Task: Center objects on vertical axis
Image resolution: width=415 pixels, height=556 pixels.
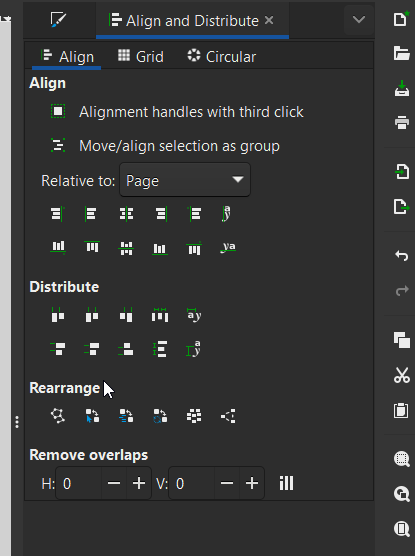Action: pos(126,214)
